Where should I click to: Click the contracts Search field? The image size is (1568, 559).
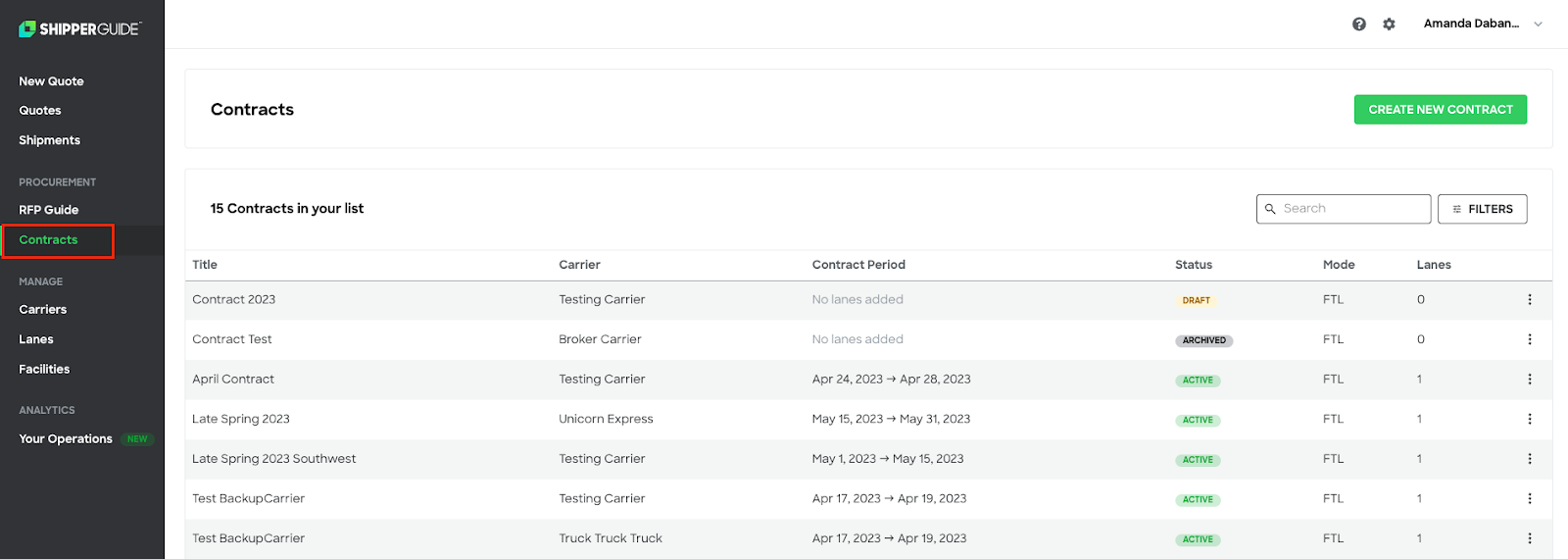[x=1344, y=209]
